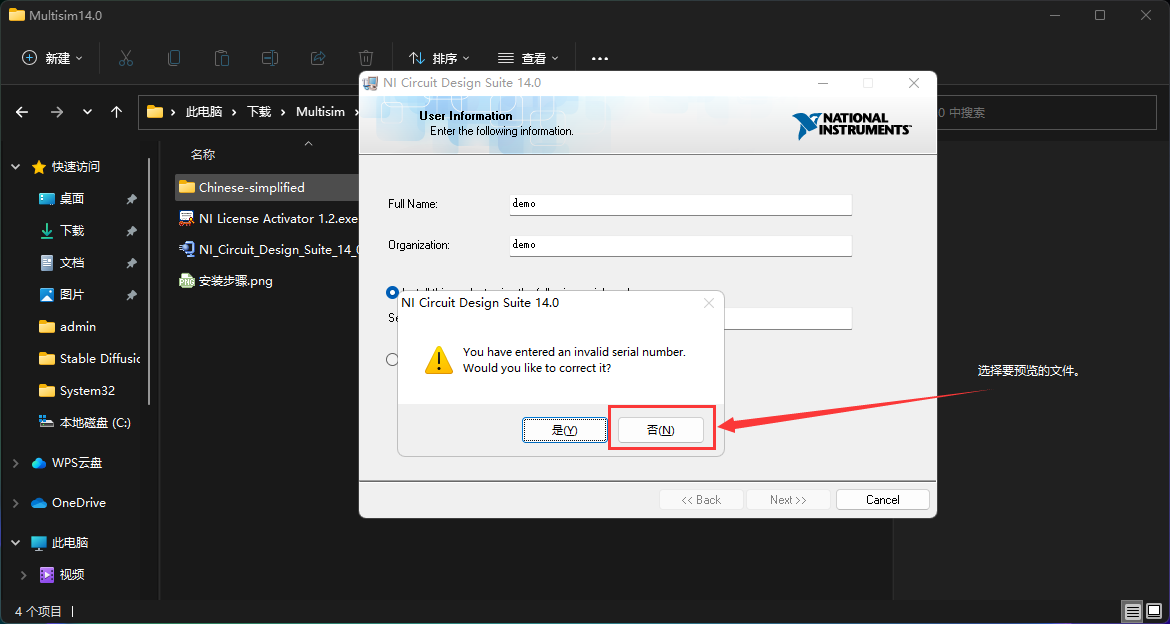Click NI License Activator file icon
The width and height of the screenshot is (1170, 624).
187,219
